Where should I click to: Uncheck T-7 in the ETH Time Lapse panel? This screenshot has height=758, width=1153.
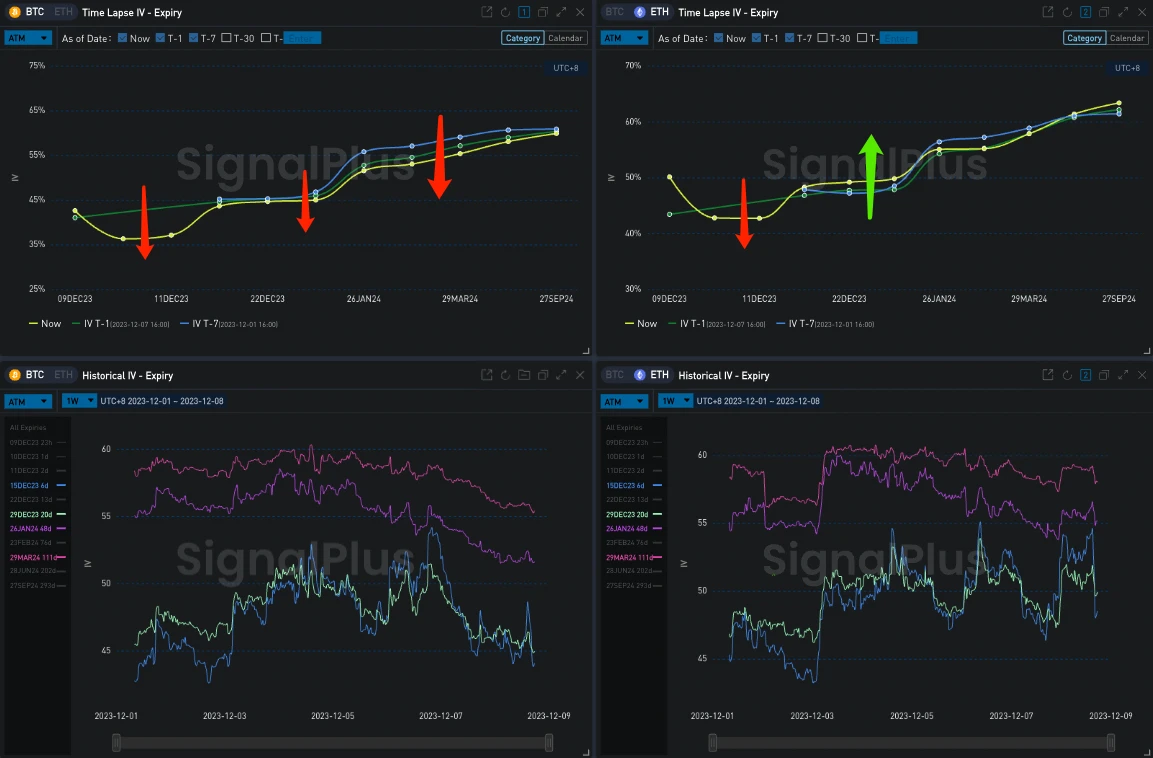[790, 38]
